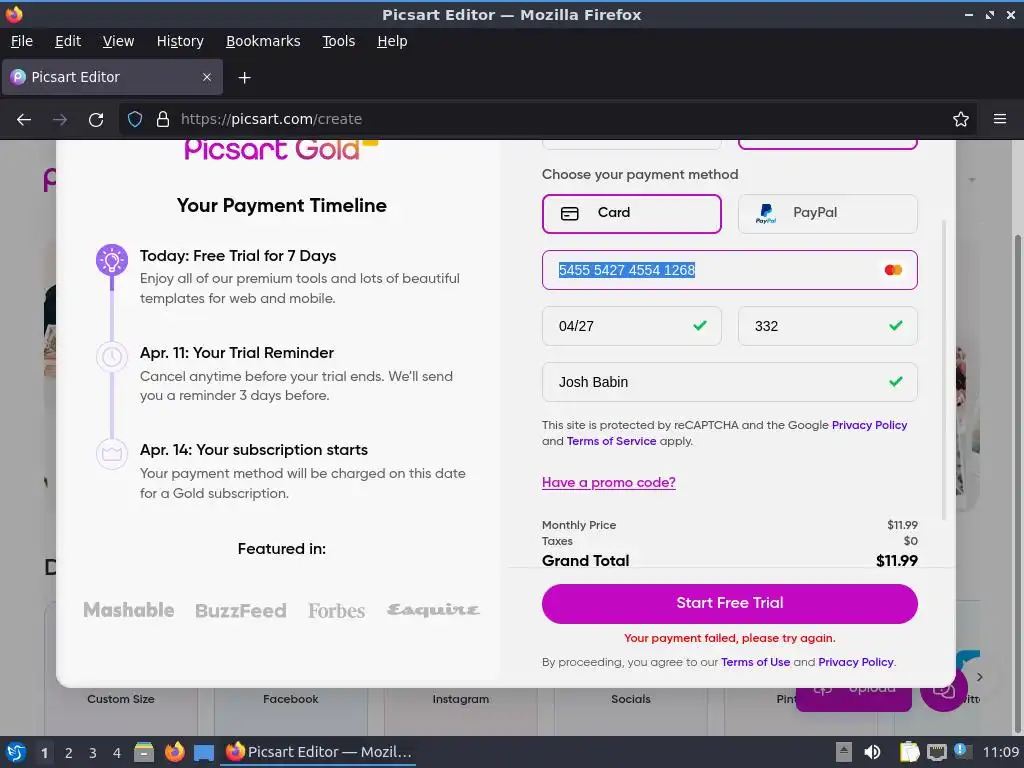The image size is (1024, 768).
Task: Click the payment failed error message
Action: 729,638
